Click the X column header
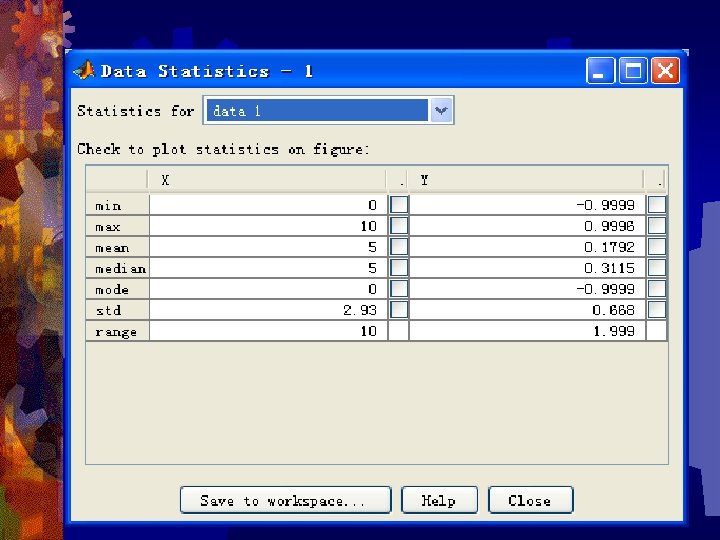 click(267, 180)
